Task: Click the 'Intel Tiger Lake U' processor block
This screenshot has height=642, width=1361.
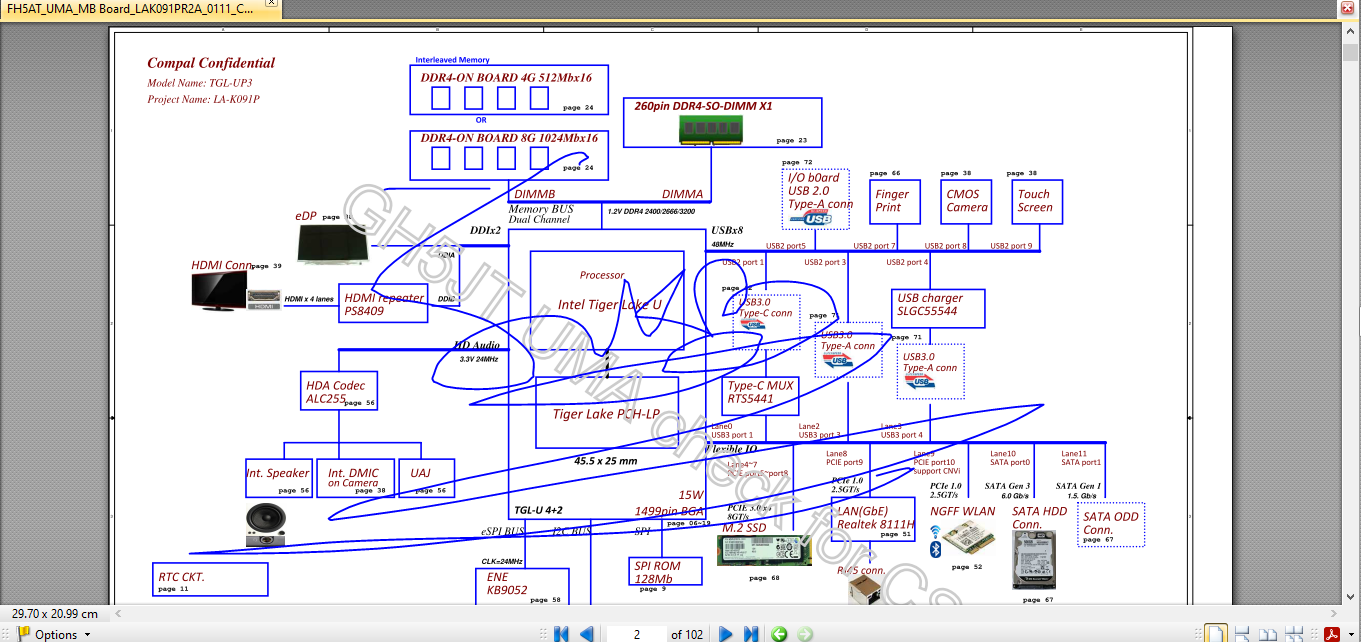Action: click(607, 298)
